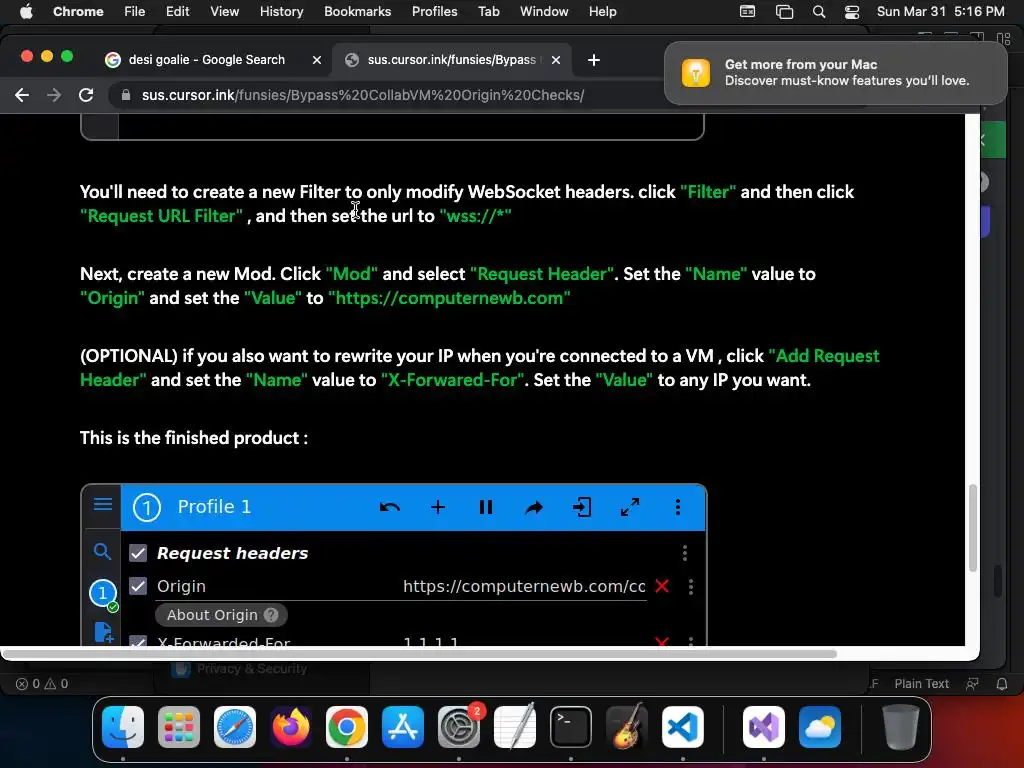Click the date and time display

click(x=940, y=12)
